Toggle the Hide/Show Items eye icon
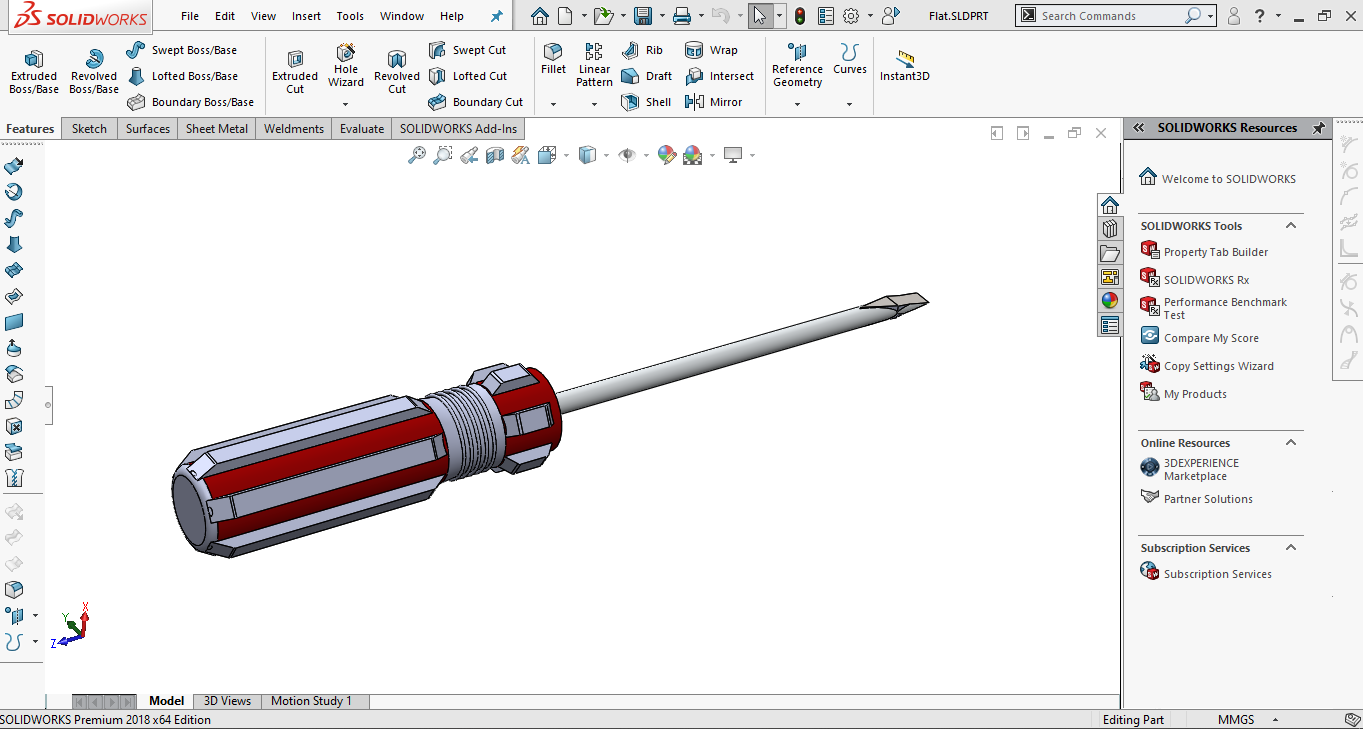The height and width of the screenshot is (729, 1363). [x=627, y=155]
